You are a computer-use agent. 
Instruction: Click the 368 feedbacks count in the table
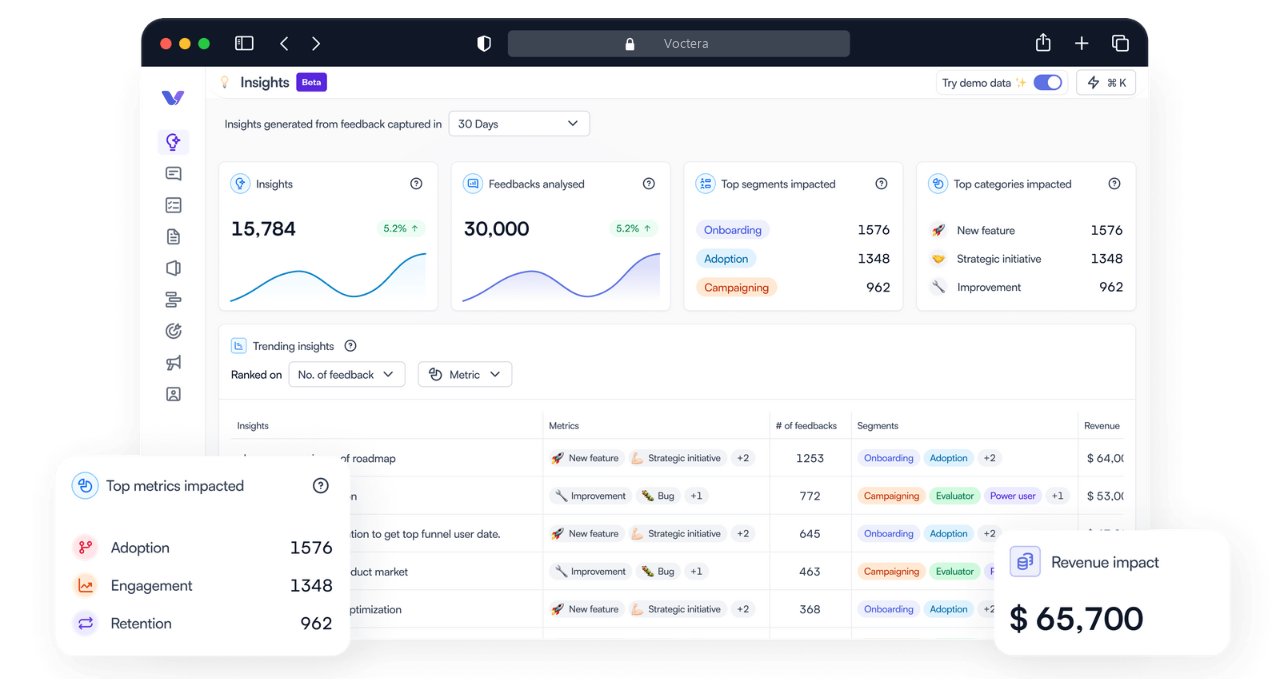coord(810,609)
